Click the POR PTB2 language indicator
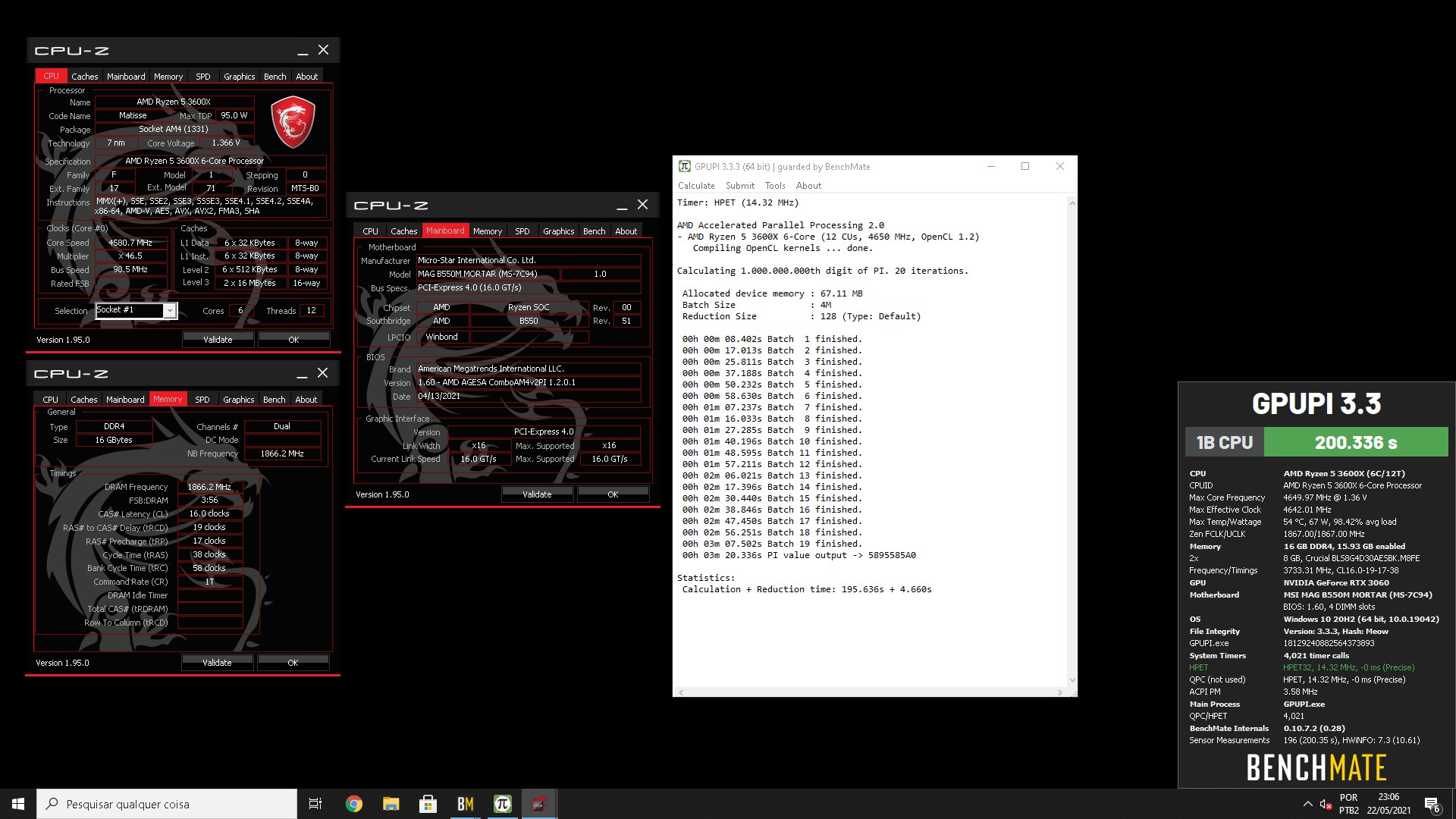This screenshot has width=1456, height=819. [x=1349, y=804]
